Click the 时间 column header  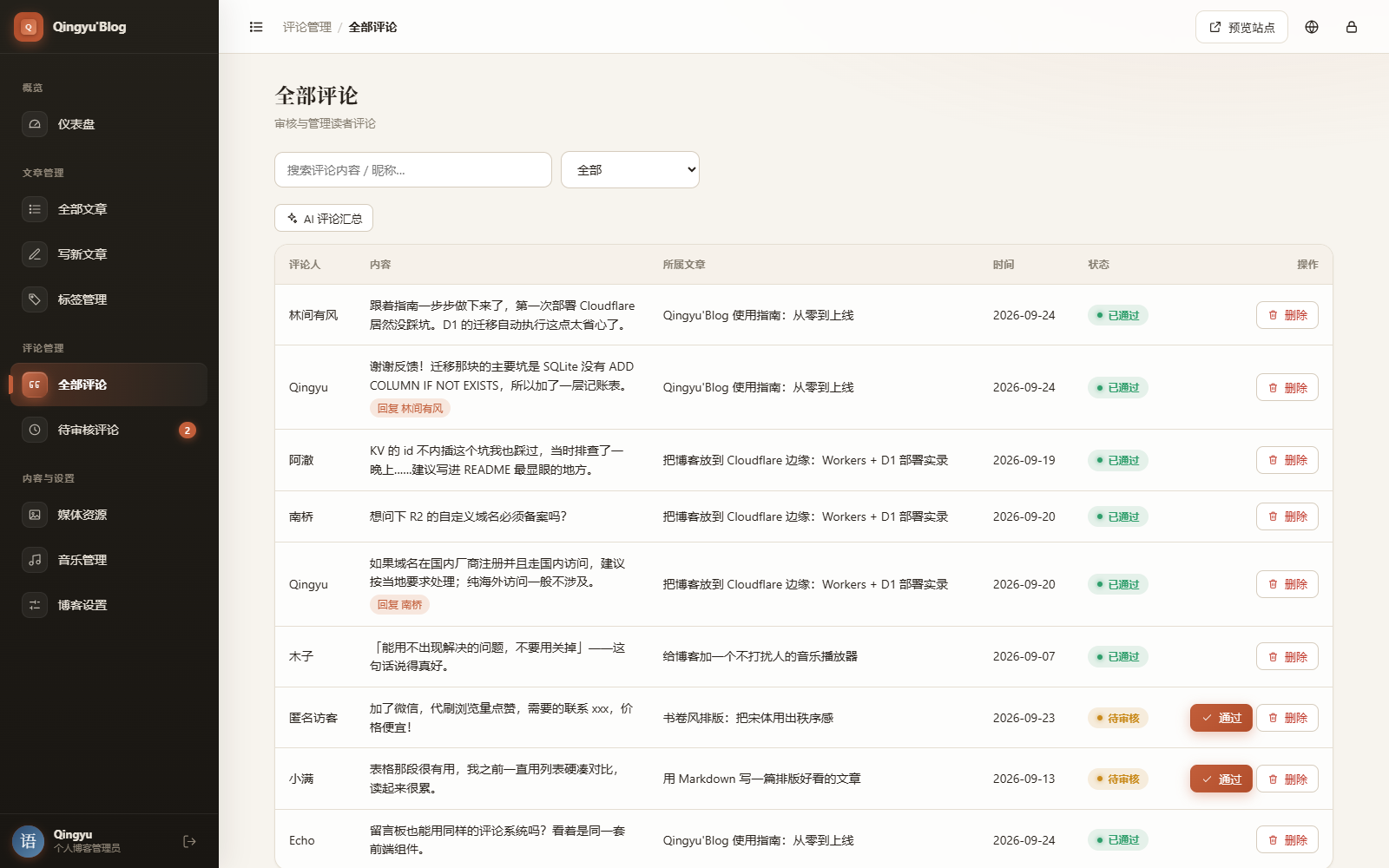(1004, 264)
